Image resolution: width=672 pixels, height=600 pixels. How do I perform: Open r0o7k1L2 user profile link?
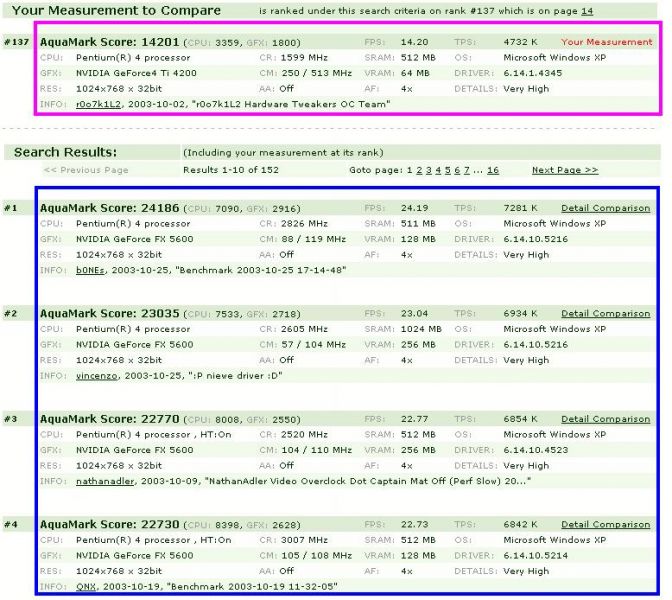click(98, 104)
